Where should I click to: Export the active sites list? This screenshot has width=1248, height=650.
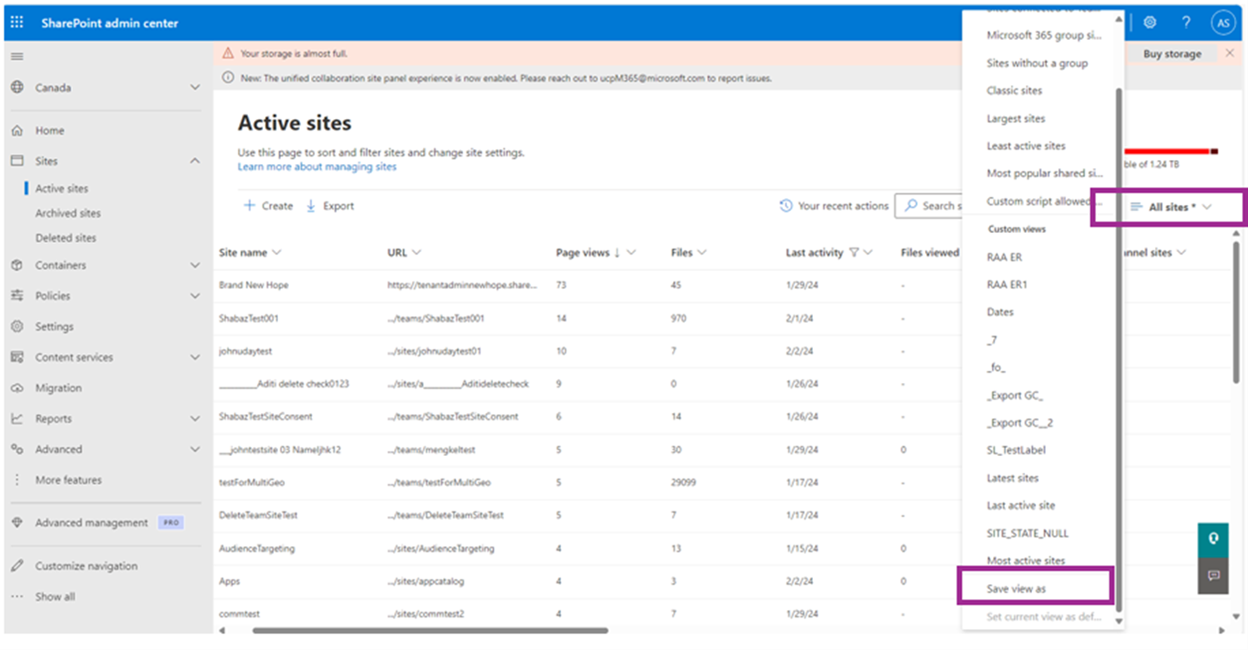(x=330, y=206)
